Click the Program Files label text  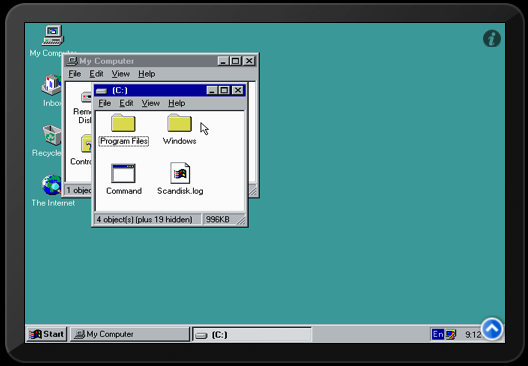pyautogui.click(x=124, y=141)
